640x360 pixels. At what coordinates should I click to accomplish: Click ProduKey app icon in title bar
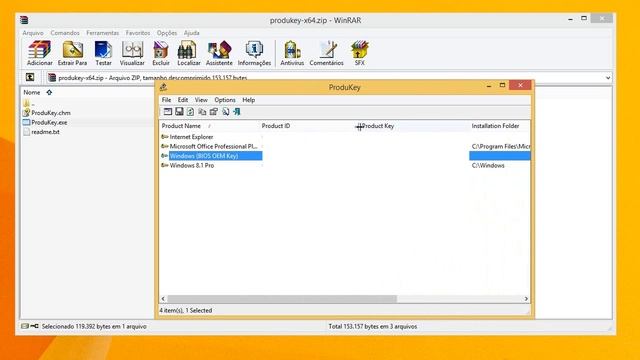click(164, 87)
